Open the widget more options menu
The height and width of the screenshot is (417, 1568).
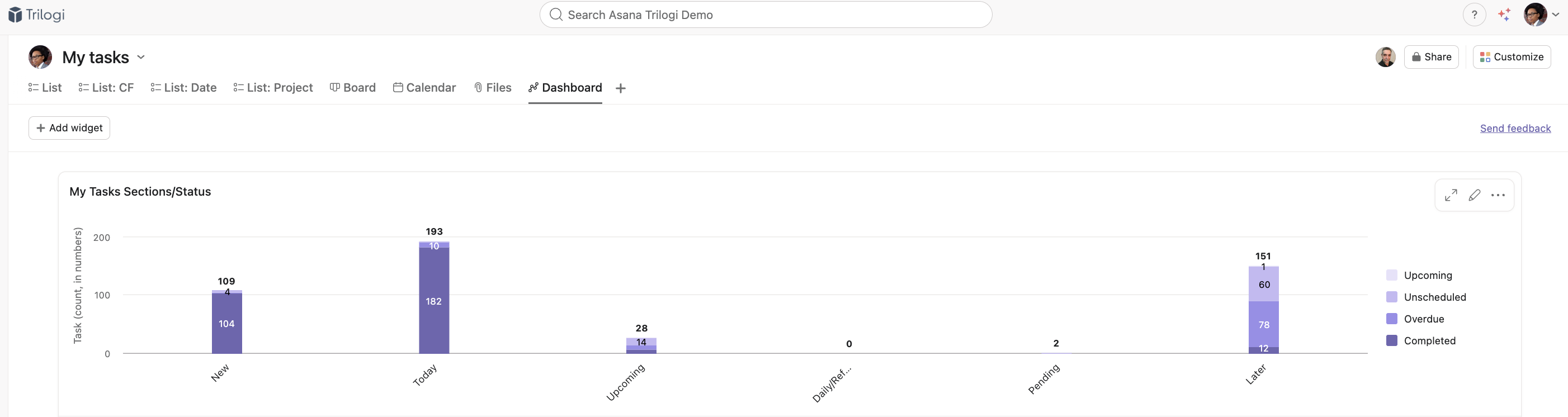coord(1498,195)
